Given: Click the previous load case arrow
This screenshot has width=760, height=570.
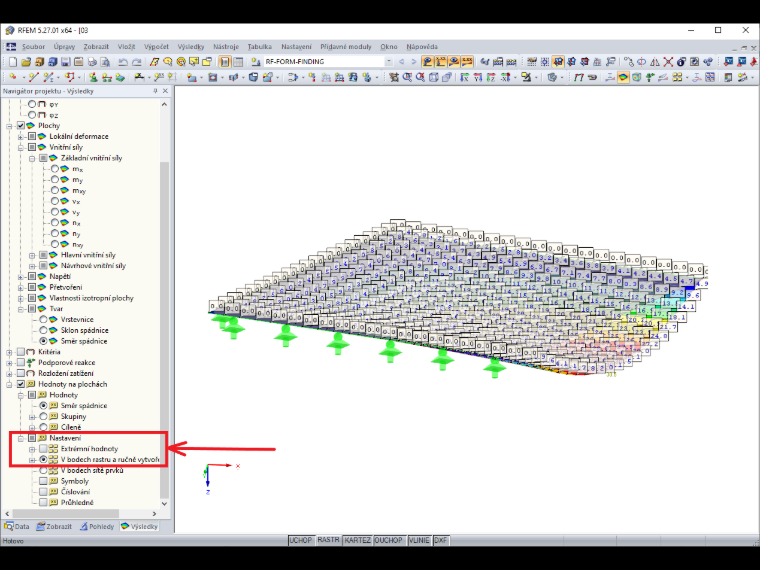Looking at the screenshot, I should pos(401,62).
